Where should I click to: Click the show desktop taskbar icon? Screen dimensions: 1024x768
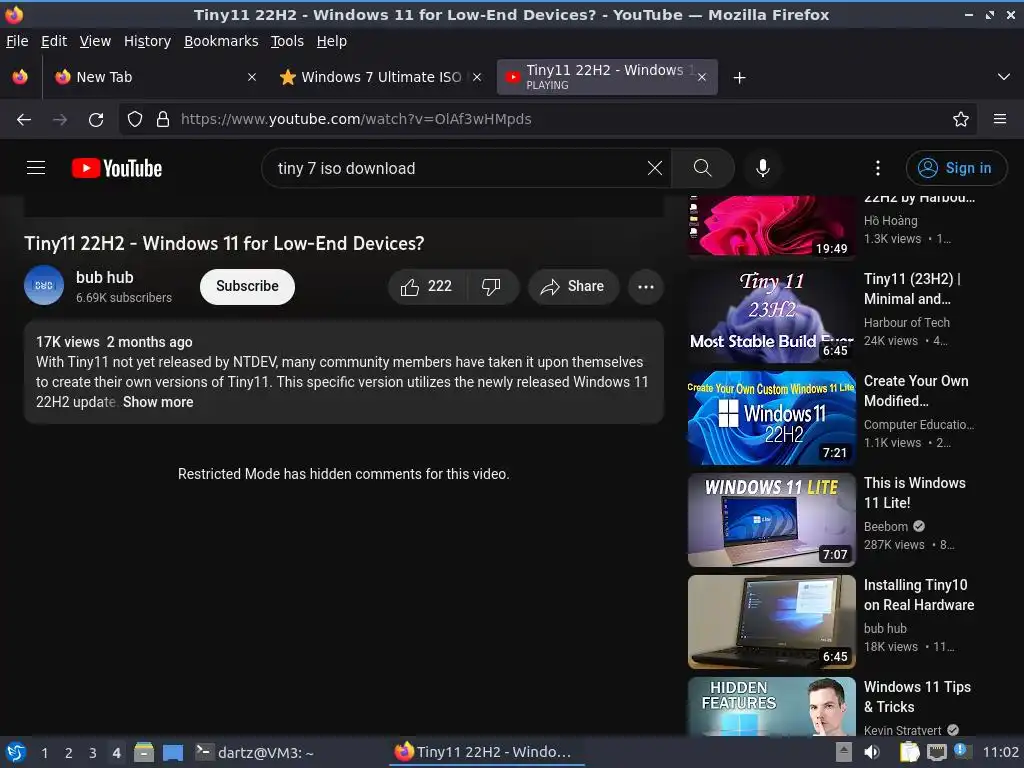coord(173,752)
